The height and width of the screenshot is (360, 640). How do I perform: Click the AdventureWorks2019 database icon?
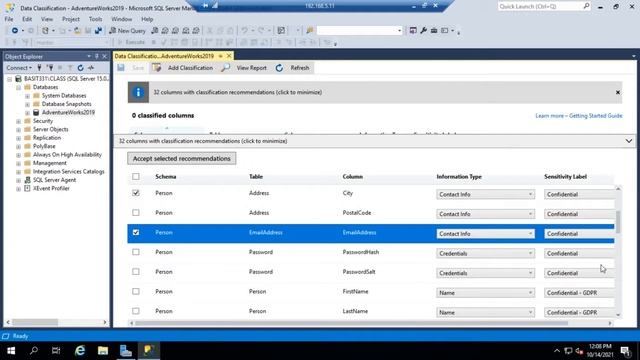(36, 112)
